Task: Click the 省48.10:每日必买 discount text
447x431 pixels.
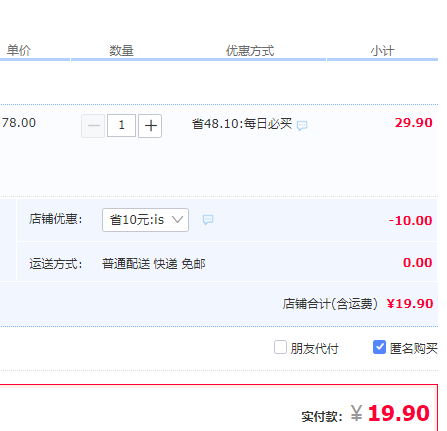Action: [242, 124]
